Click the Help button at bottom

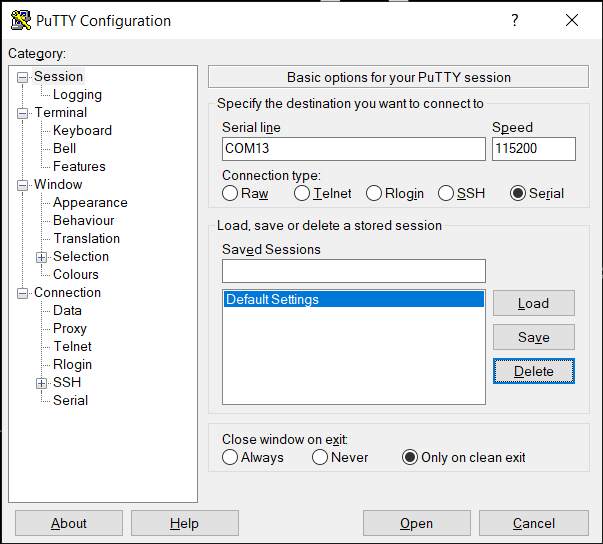point(185,523)
